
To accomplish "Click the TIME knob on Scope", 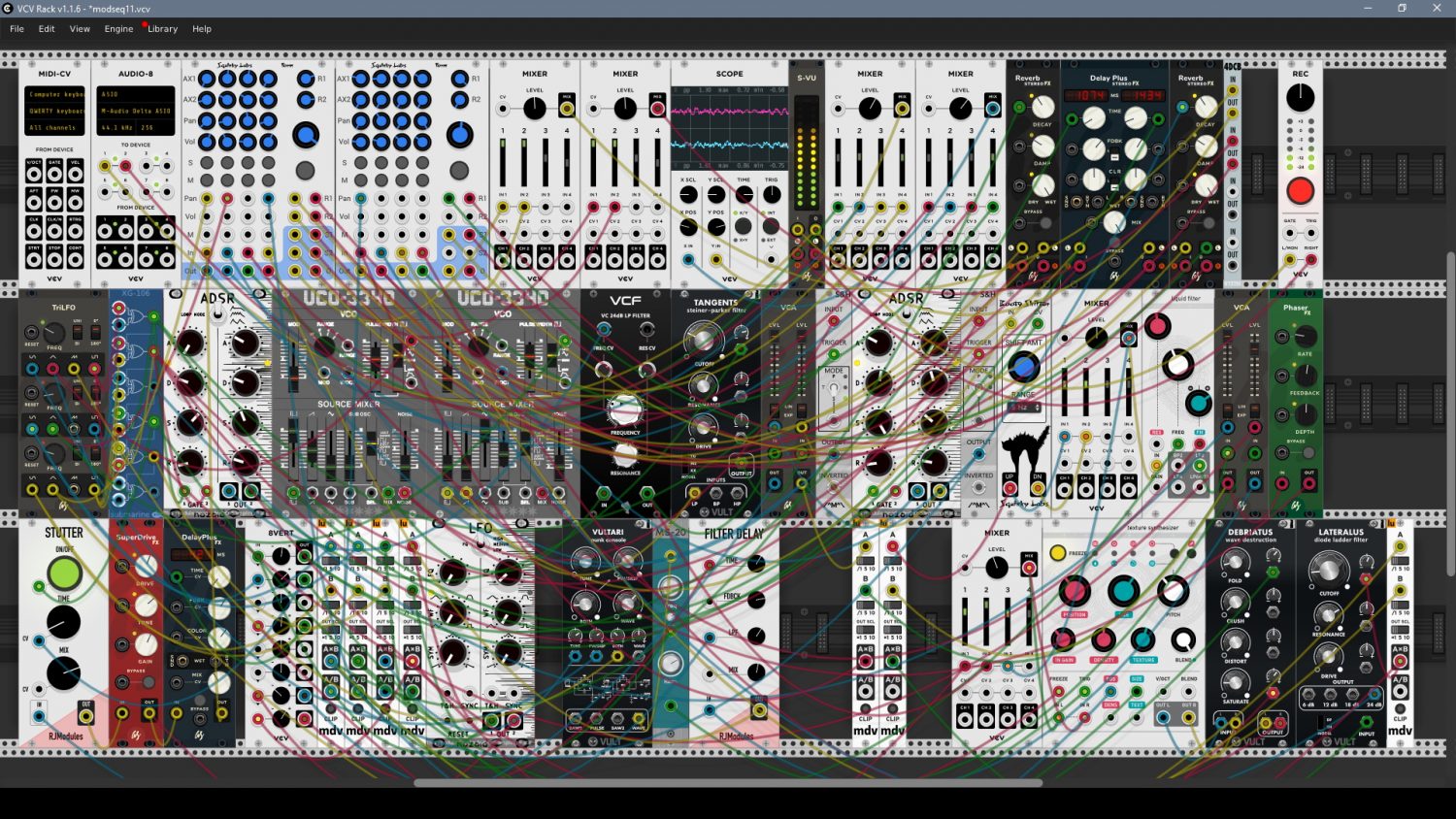I will 744,195.
